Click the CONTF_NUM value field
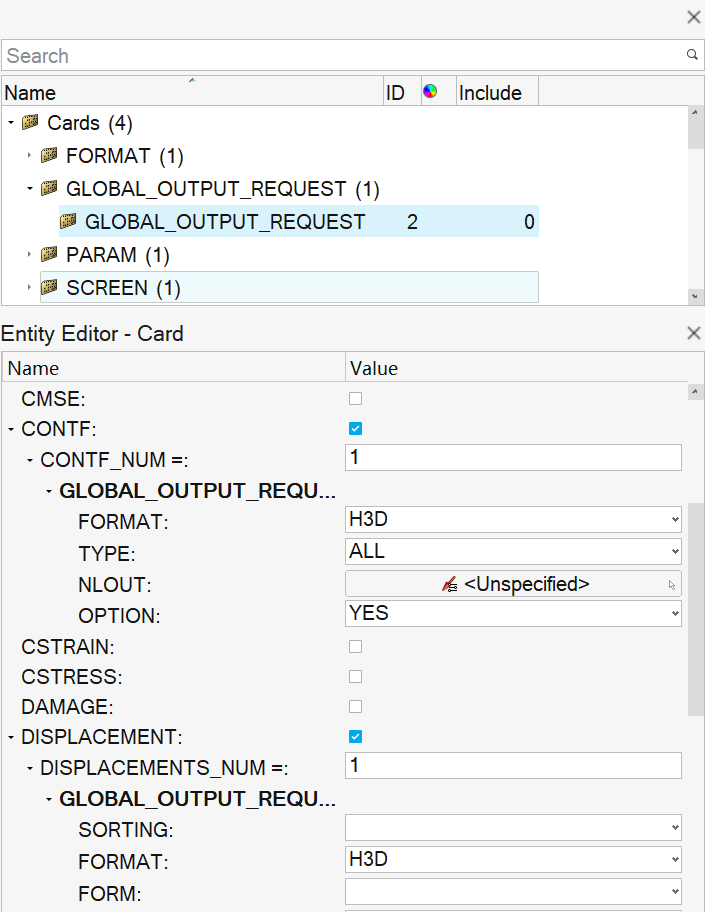The width and height of the screenshot is (705, 912). 513,458
